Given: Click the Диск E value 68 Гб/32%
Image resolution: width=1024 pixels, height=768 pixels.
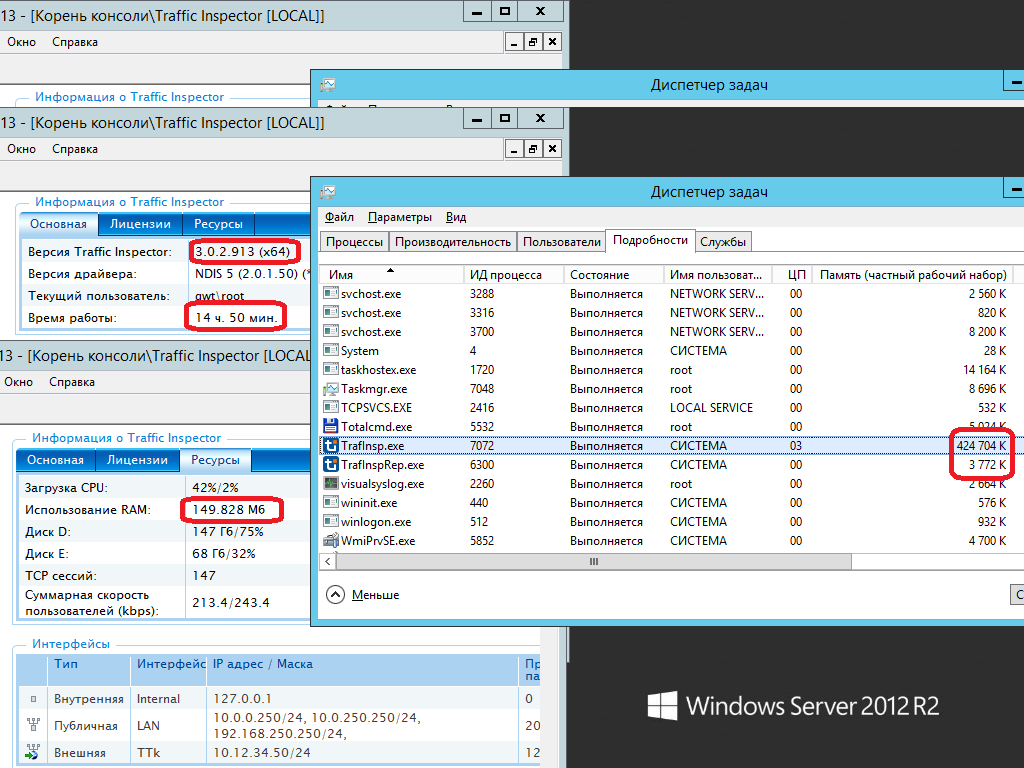Looking at the screenshot, I should tap(224, 554).
